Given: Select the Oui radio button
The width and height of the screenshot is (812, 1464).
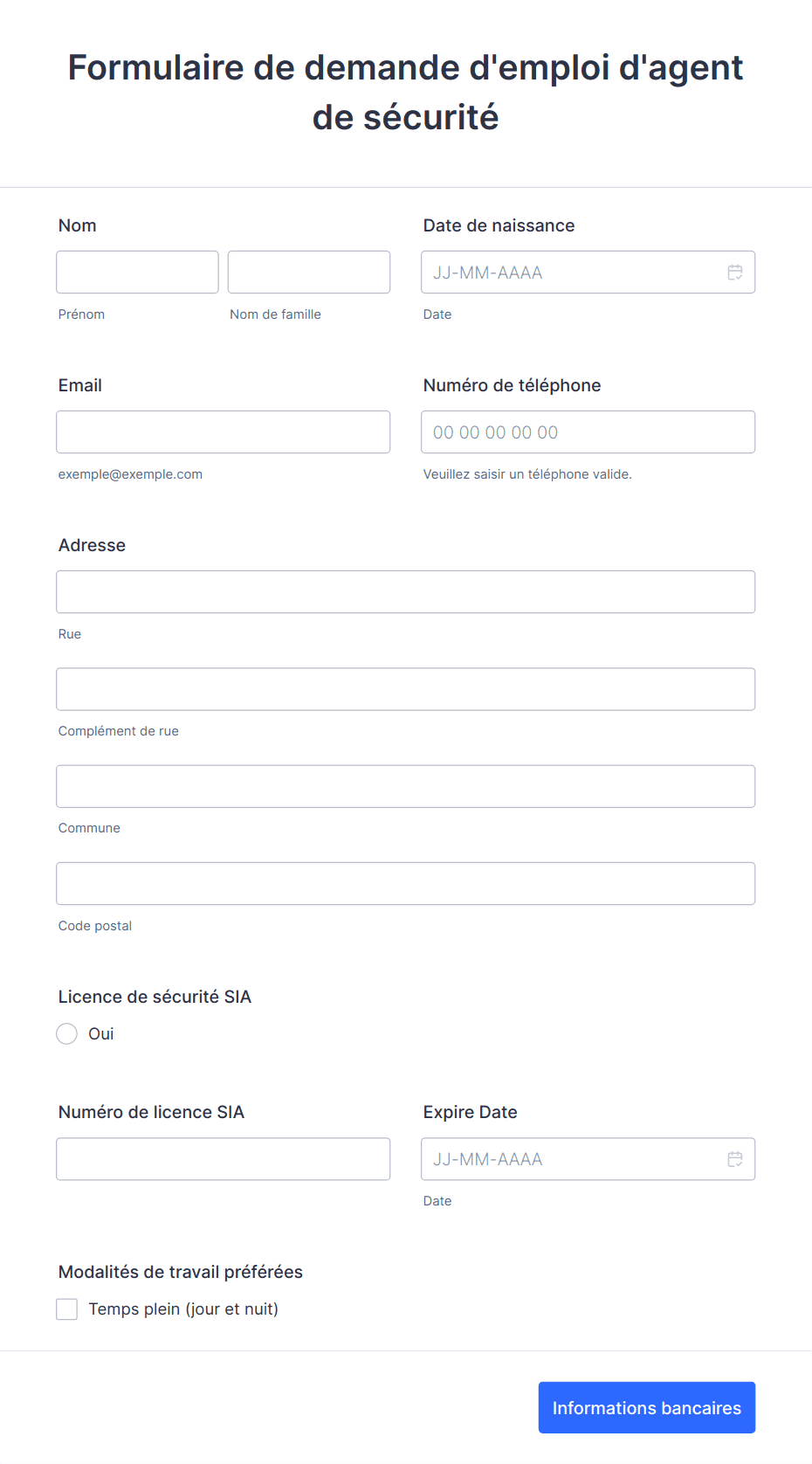Looking at the screenshot, I should pyautogui.click(x=67, y=1034).
